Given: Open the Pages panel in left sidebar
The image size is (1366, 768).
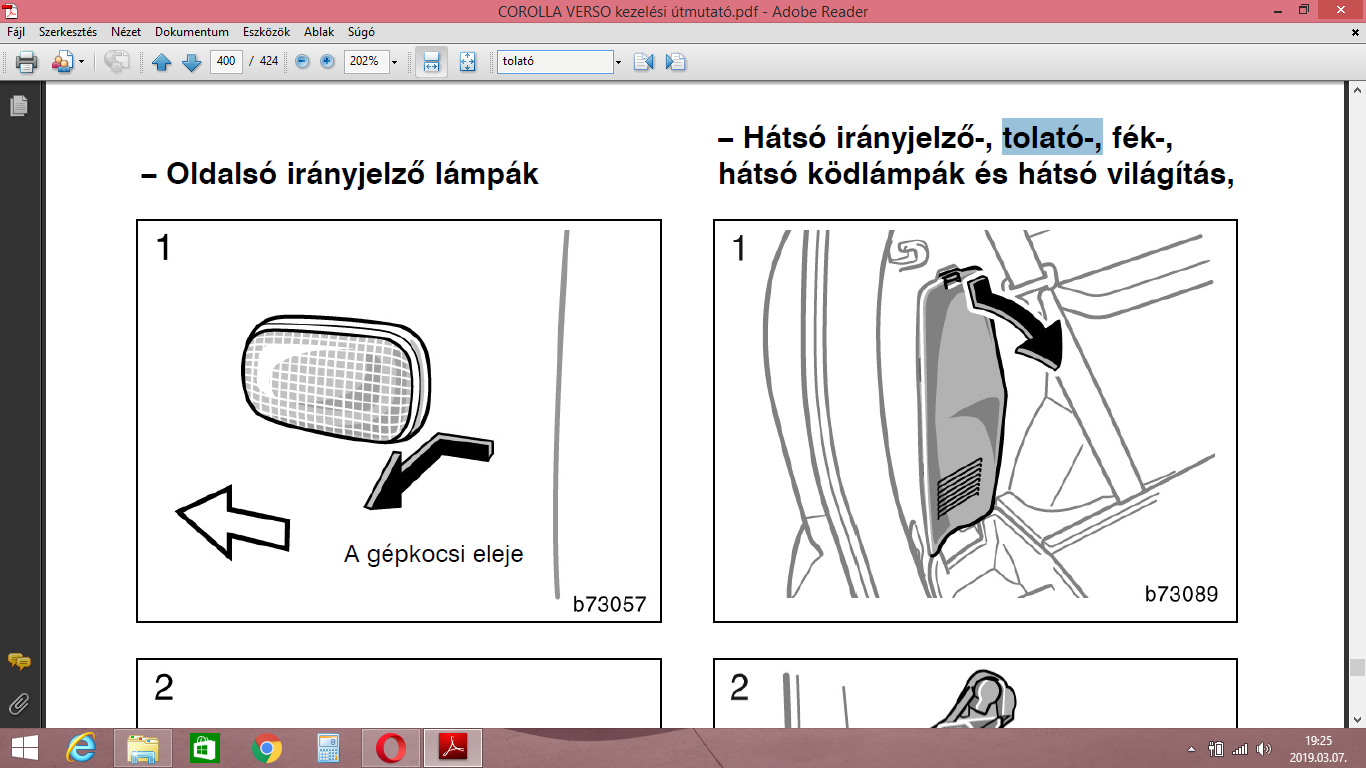Looking at the screenshot, I should click(x=19, y=106).
